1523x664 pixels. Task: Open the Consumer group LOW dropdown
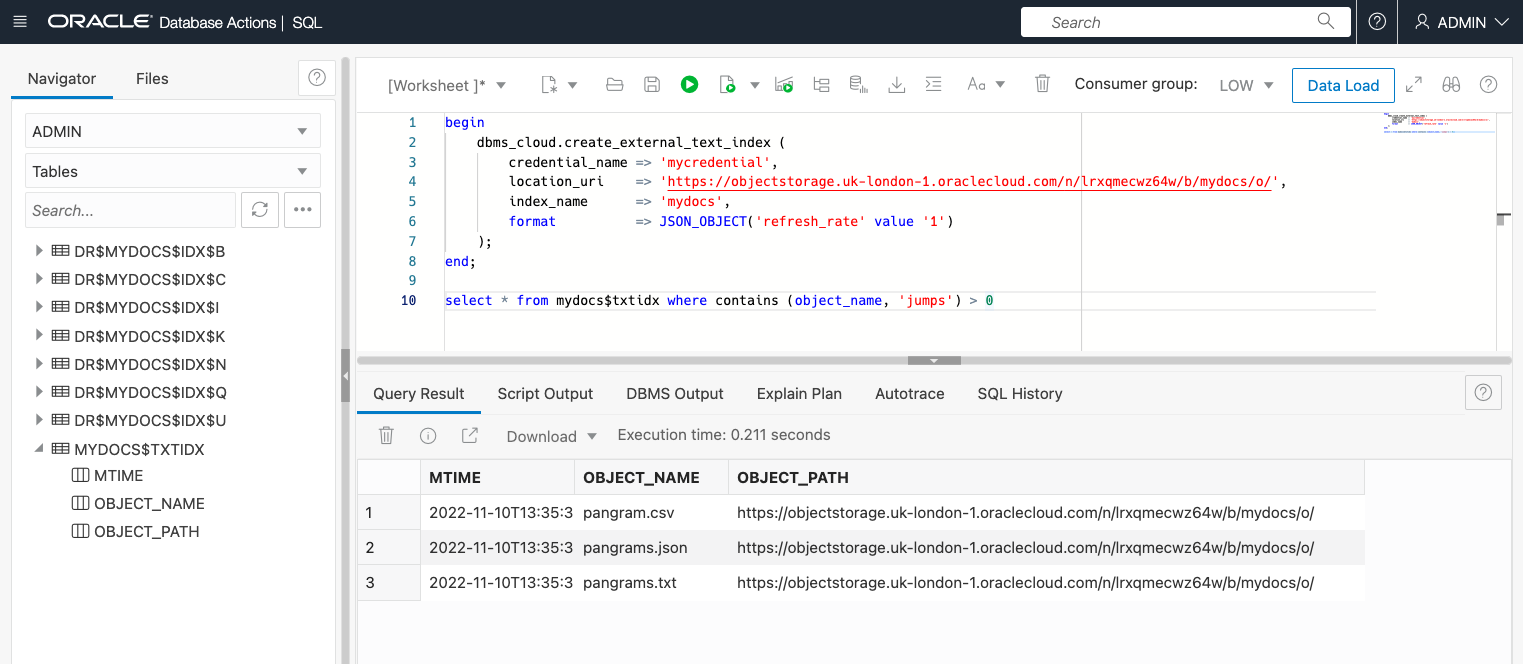pos(1245,85)
